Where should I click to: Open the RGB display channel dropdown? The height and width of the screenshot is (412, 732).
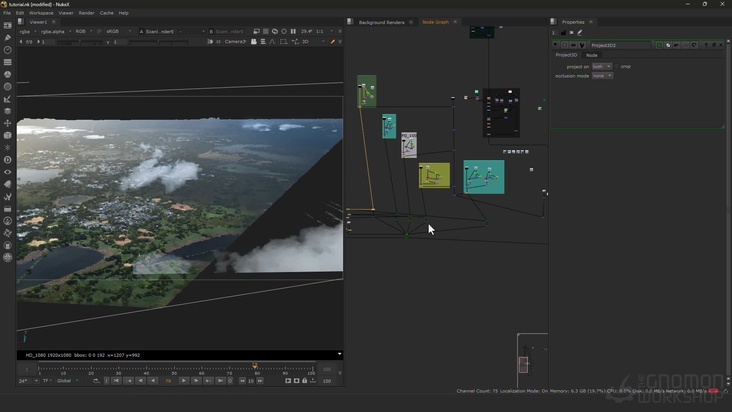tap(84, 31)
